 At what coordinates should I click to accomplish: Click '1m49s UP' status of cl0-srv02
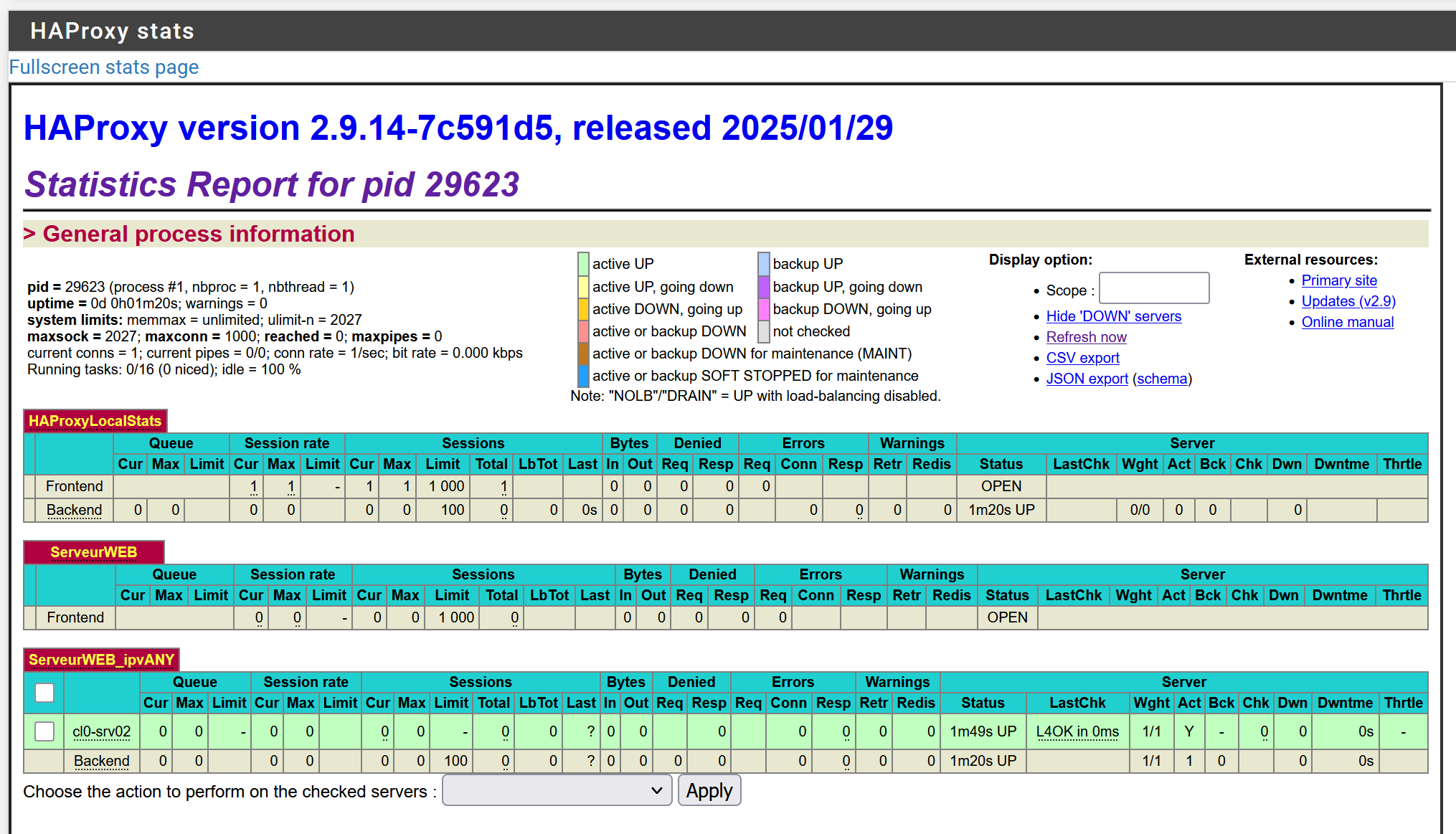(x=983, y=731)
